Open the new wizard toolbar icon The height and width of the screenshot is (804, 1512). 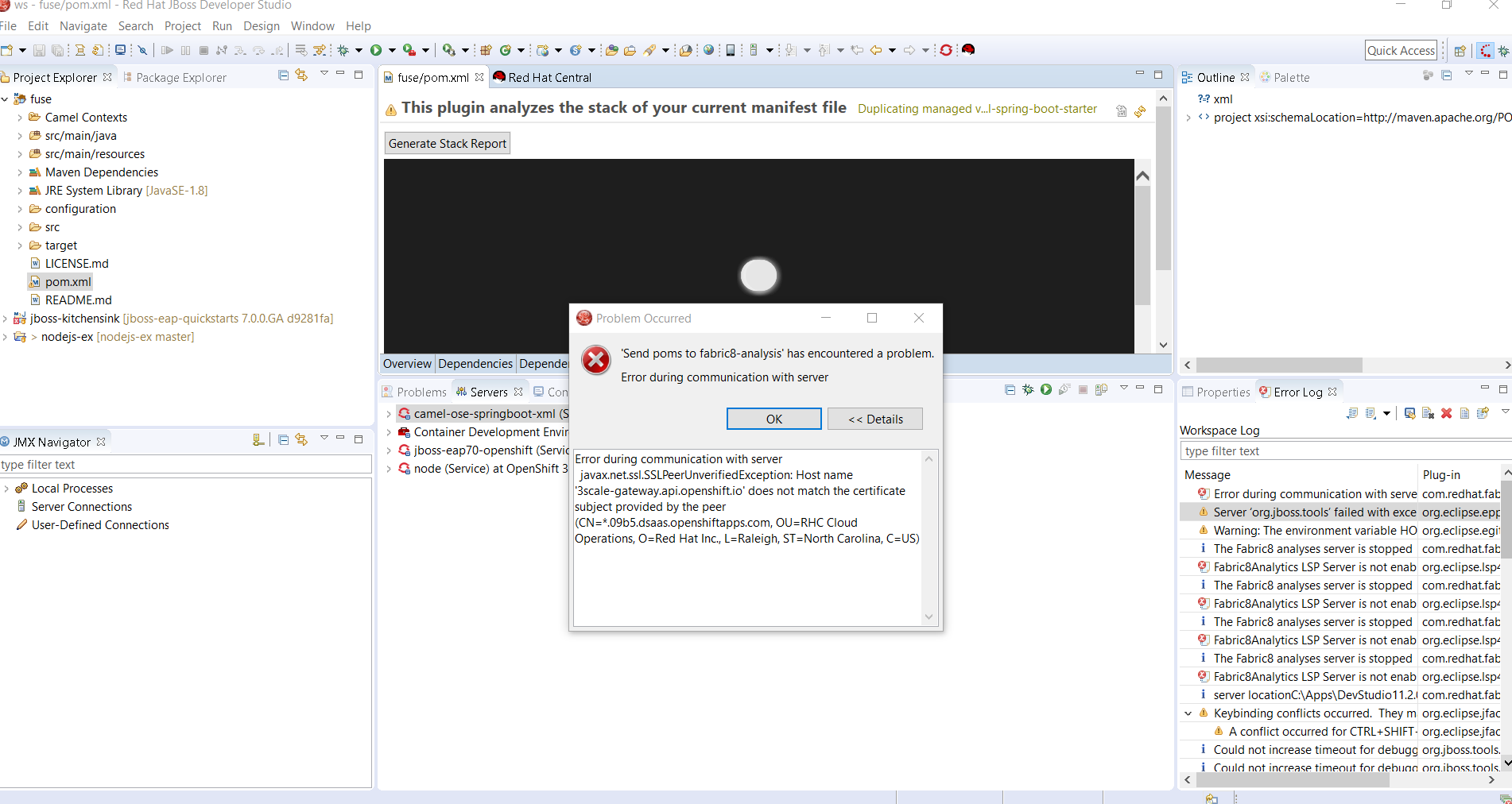pyautogui.click(x=7, y=50)
